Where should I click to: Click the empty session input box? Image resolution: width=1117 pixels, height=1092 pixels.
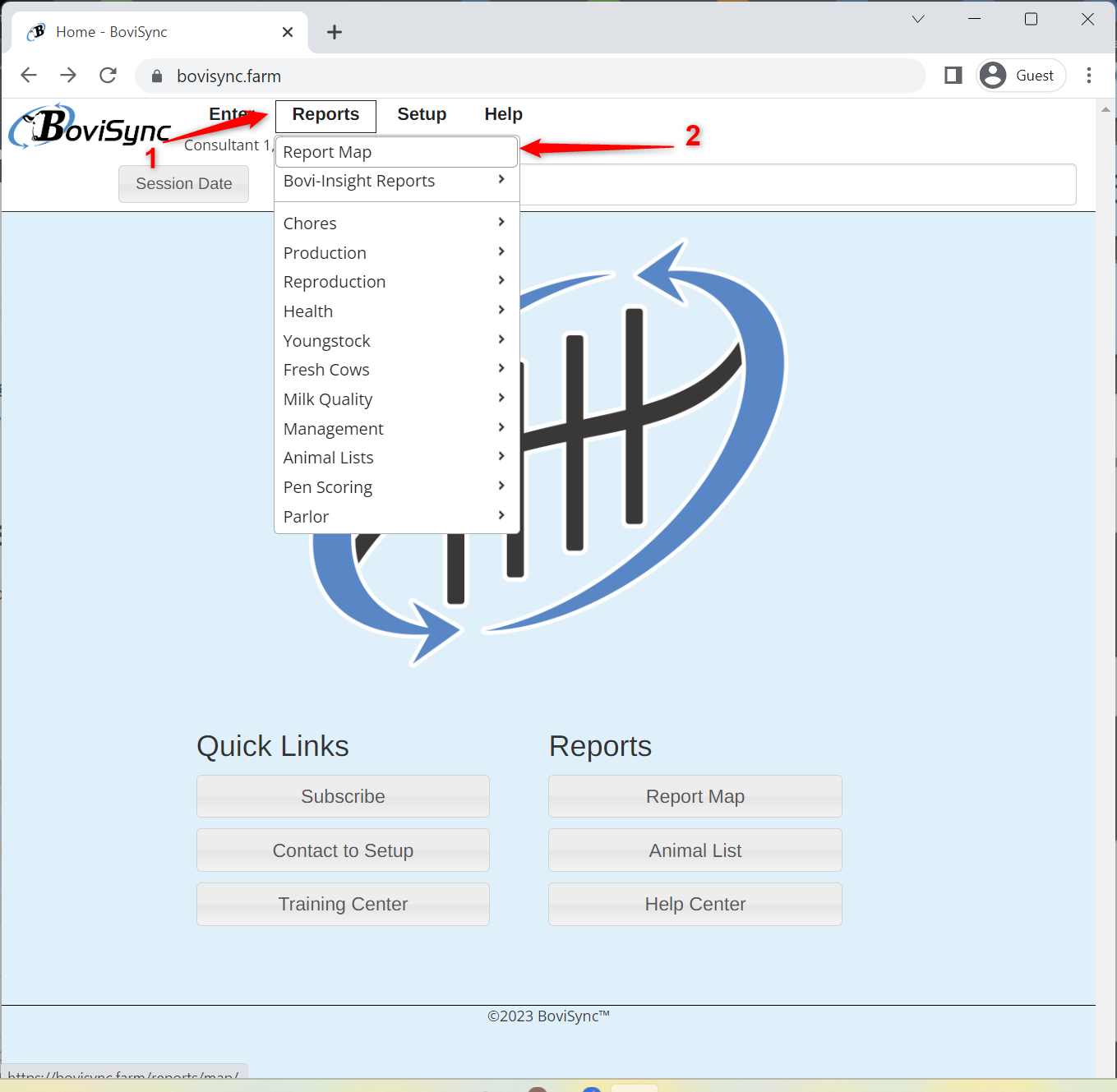click(797, 184)
